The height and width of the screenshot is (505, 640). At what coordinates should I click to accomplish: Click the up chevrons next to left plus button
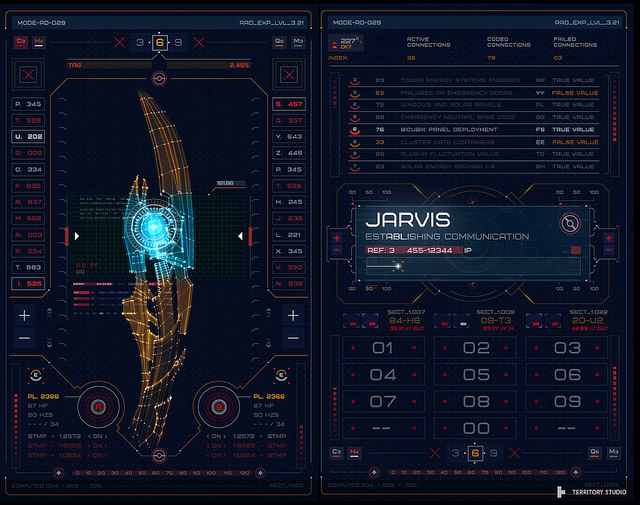click(x=49, y=313)
